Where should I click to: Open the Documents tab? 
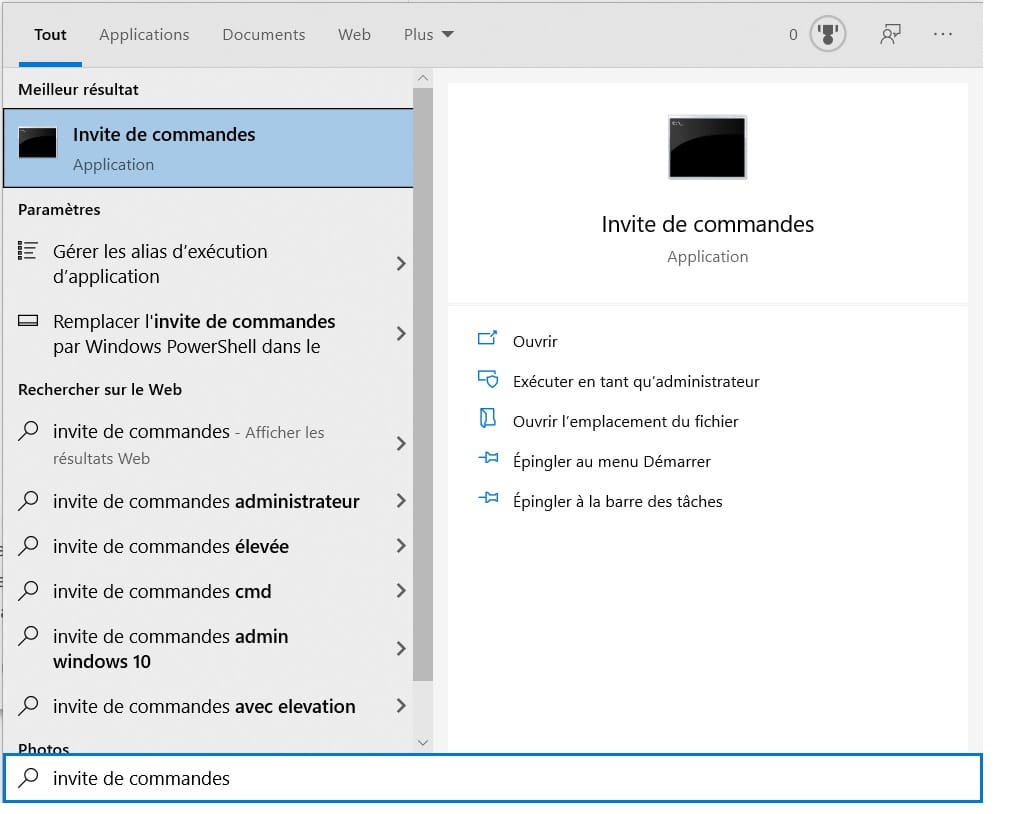[264, 35]
